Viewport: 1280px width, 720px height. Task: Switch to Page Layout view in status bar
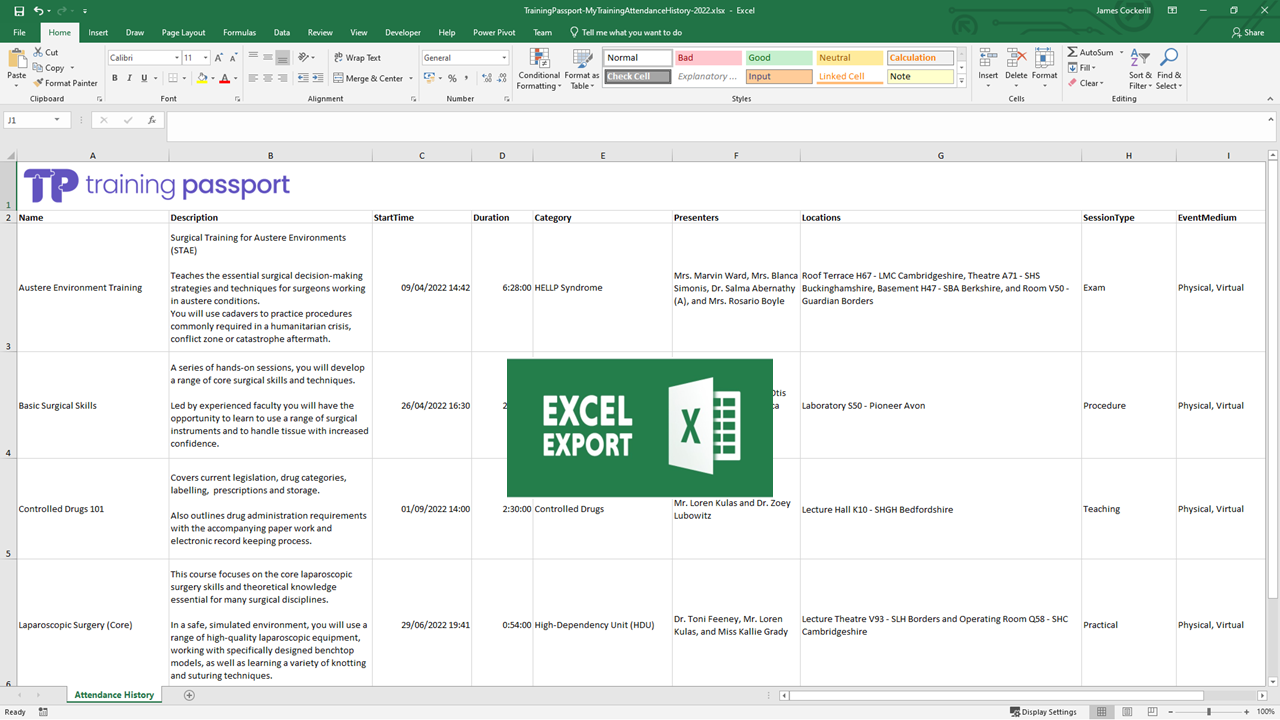(x=1128, y=712)
